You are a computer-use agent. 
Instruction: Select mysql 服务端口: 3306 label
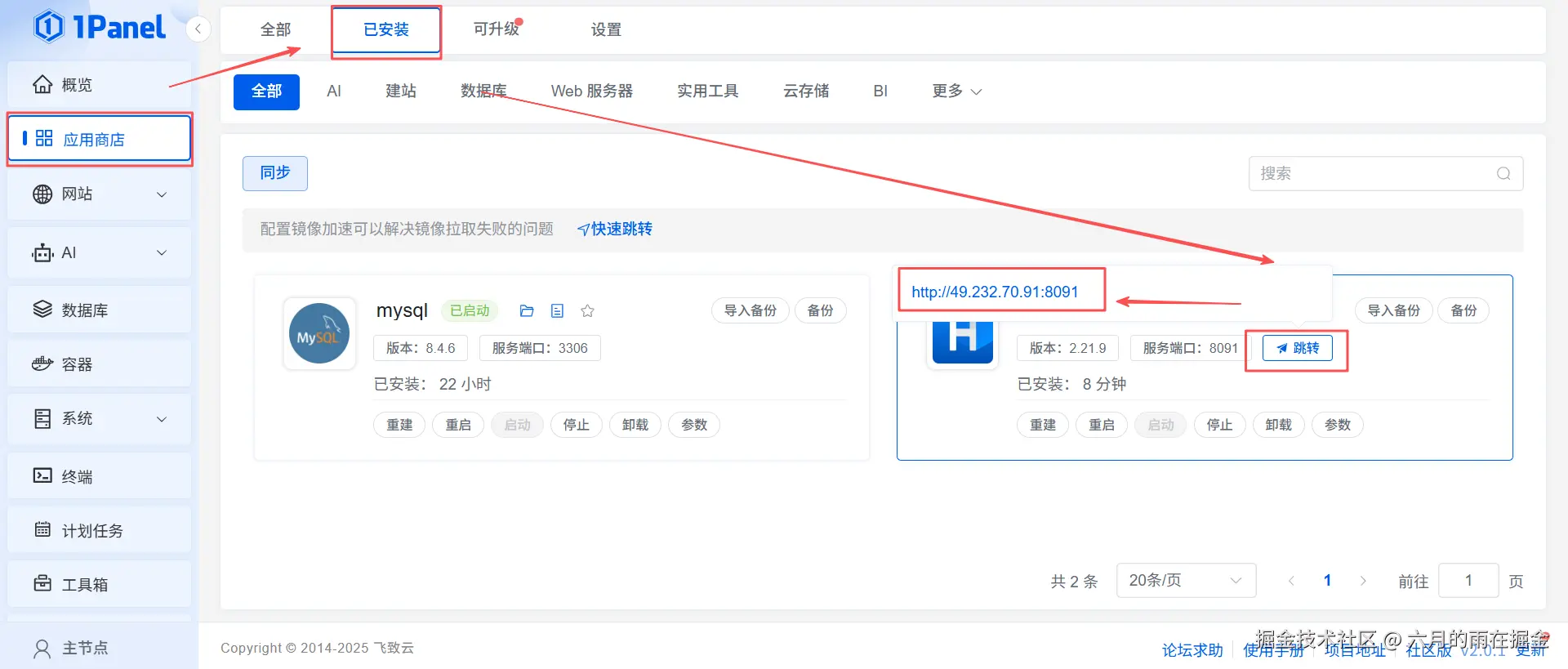(x=540, y=348)
